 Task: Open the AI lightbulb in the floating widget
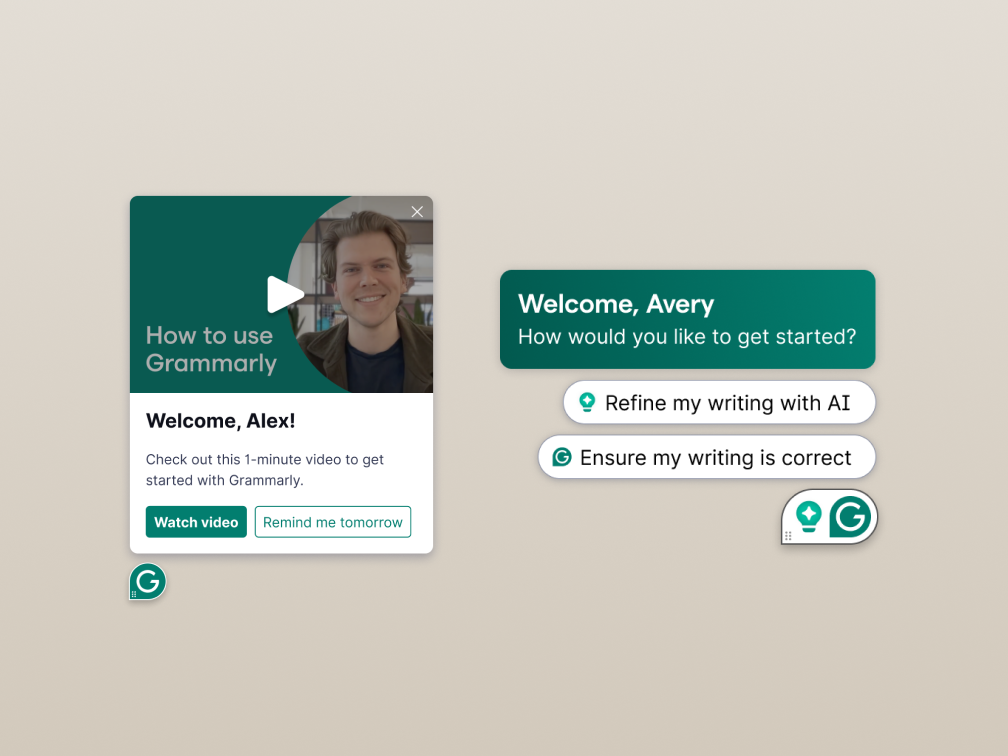click(809, 517)
